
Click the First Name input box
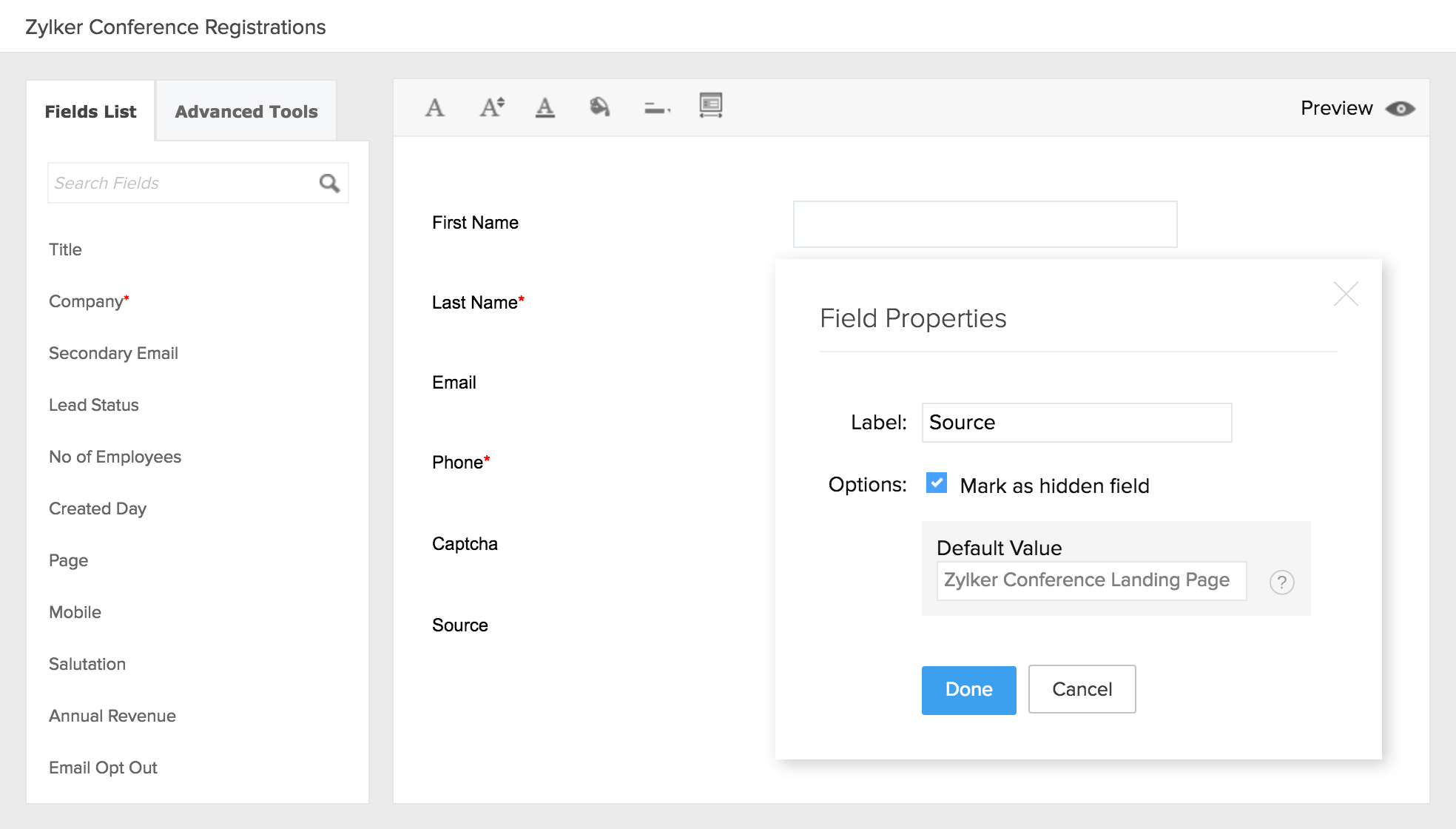click(x=985, y=224)
